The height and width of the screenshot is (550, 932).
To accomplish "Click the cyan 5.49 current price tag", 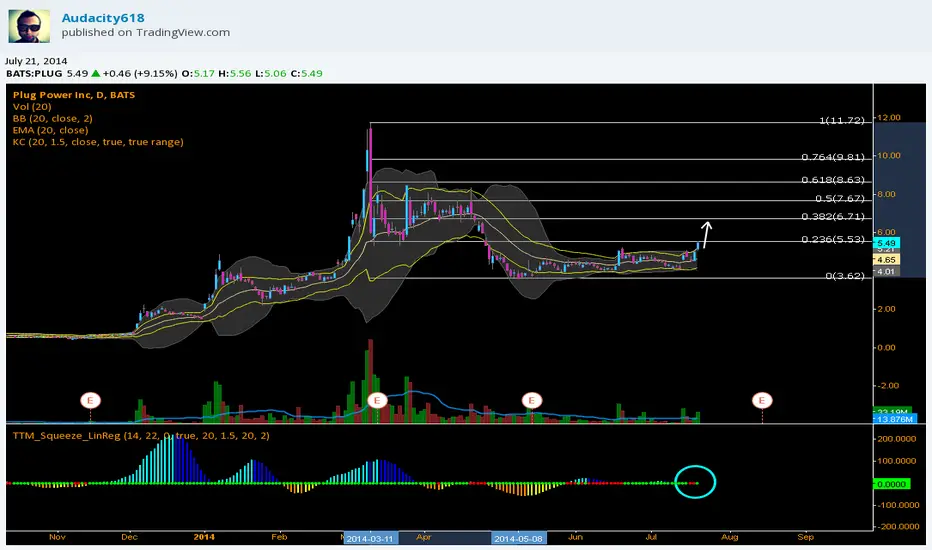I will [x=886, y=243].
